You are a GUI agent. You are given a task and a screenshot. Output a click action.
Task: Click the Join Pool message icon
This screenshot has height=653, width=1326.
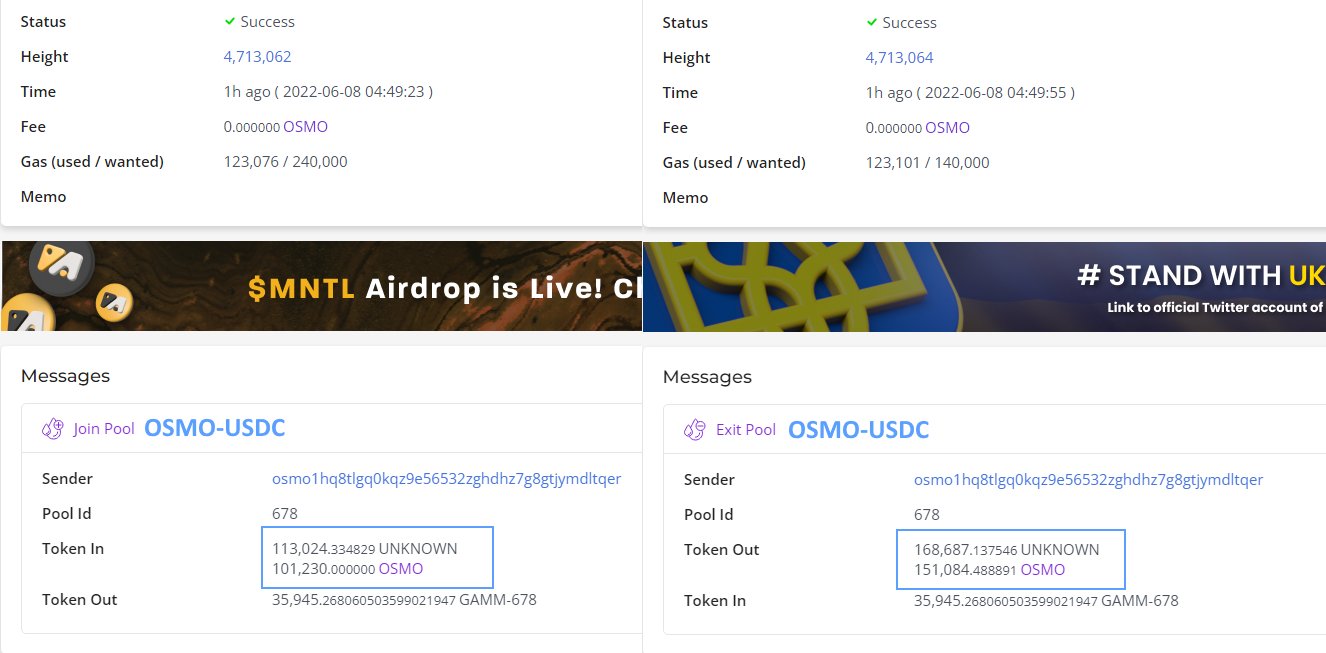pos(52,429)
